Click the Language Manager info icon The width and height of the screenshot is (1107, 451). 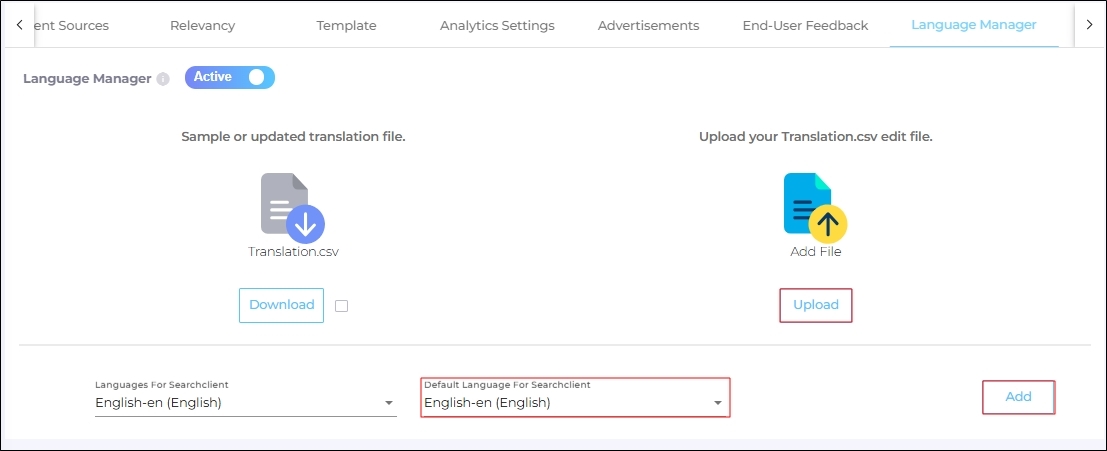click(163, 78)
